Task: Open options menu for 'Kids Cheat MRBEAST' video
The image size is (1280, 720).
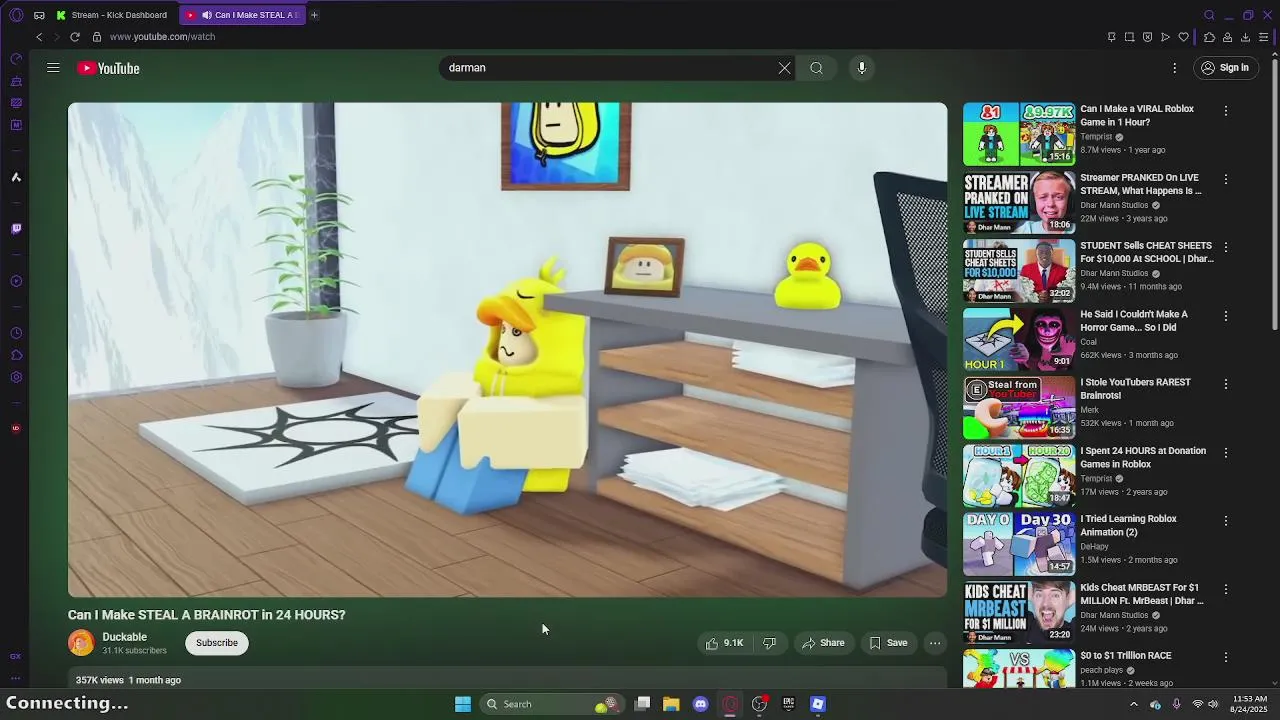Action: click(1226, 589)
